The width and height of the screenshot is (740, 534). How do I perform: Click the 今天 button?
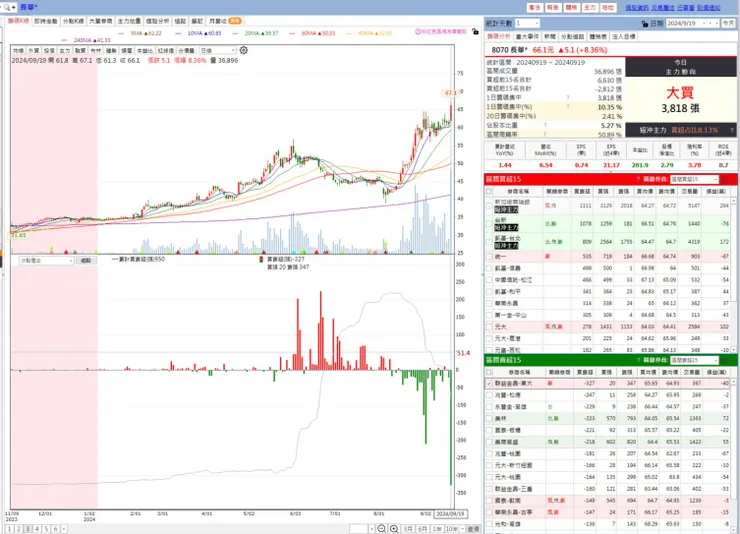point(728,23)
